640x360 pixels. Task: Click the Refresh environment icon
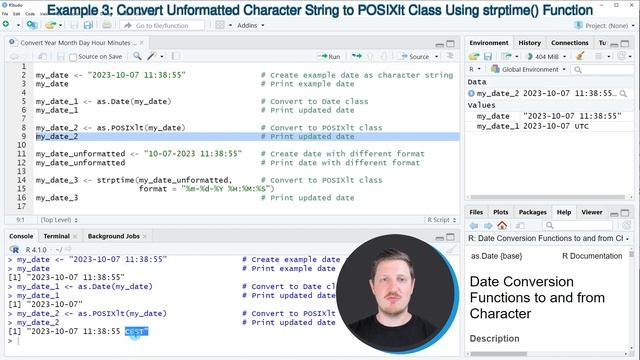tap(622, 56)
